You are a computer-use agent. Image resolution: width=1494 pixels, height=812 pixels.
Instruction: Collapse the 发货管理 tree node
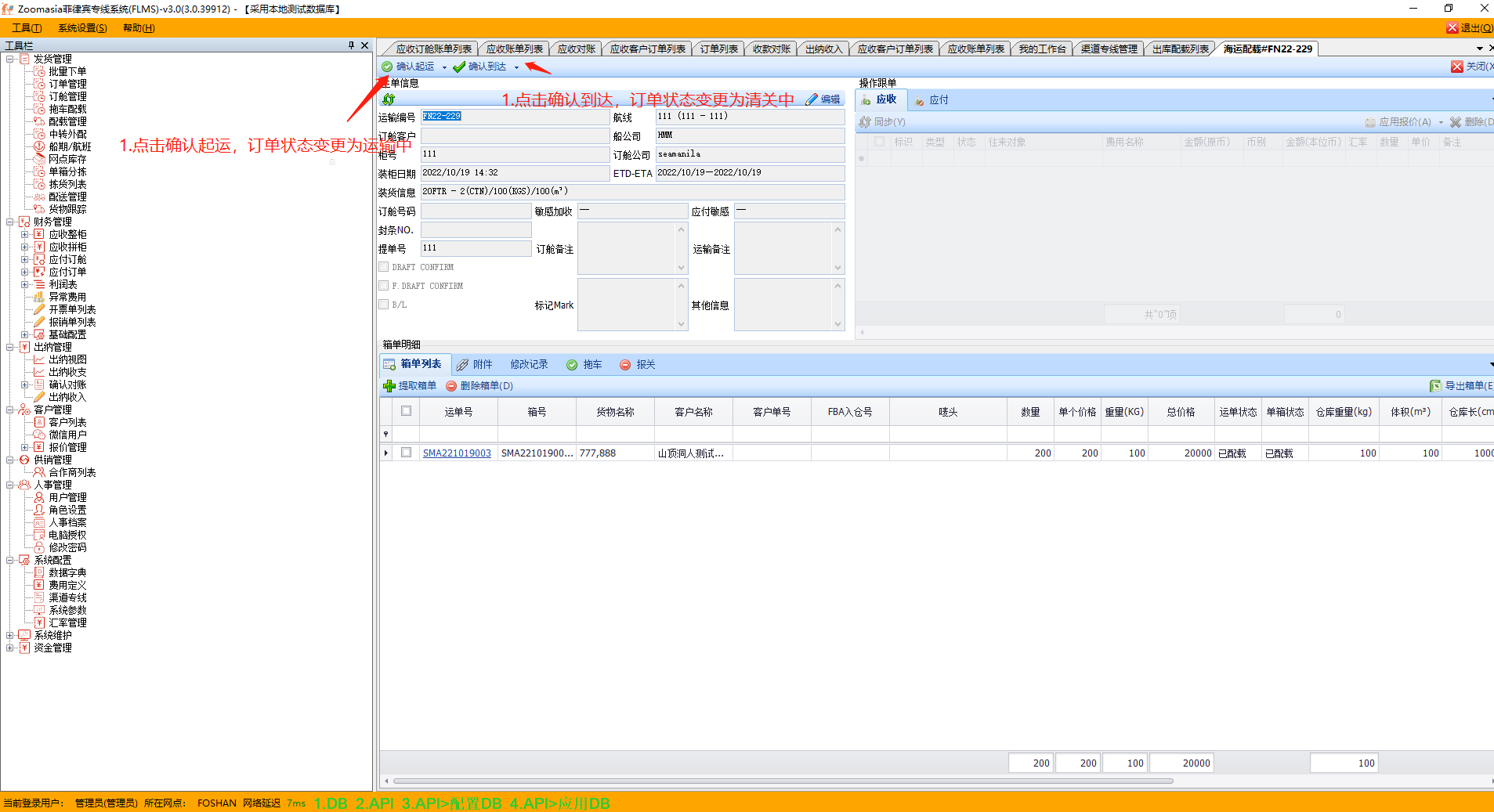pyautogui.click(x=10, y=59)
